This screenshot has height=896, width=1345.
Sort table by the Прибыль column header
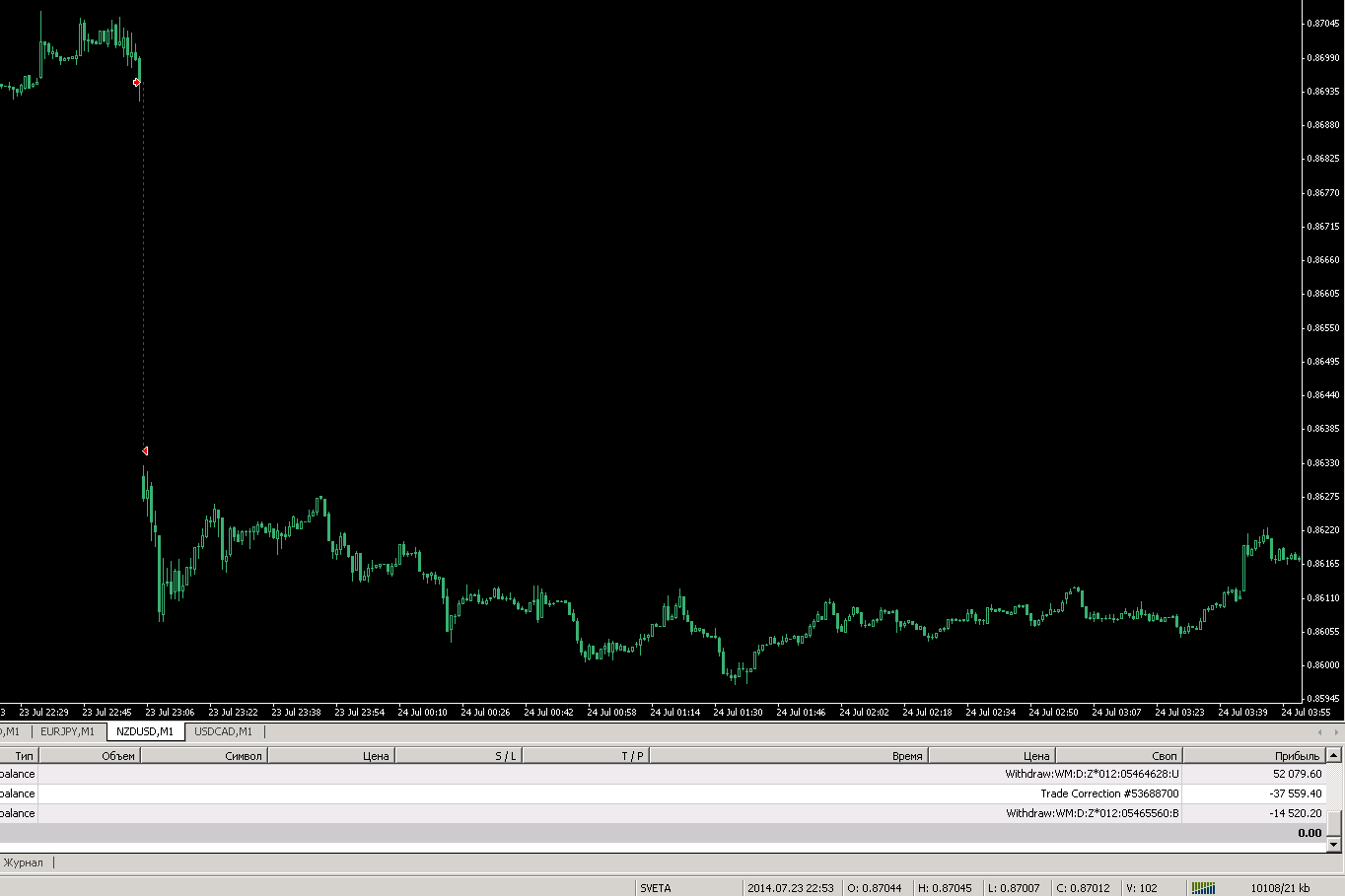1253,756
